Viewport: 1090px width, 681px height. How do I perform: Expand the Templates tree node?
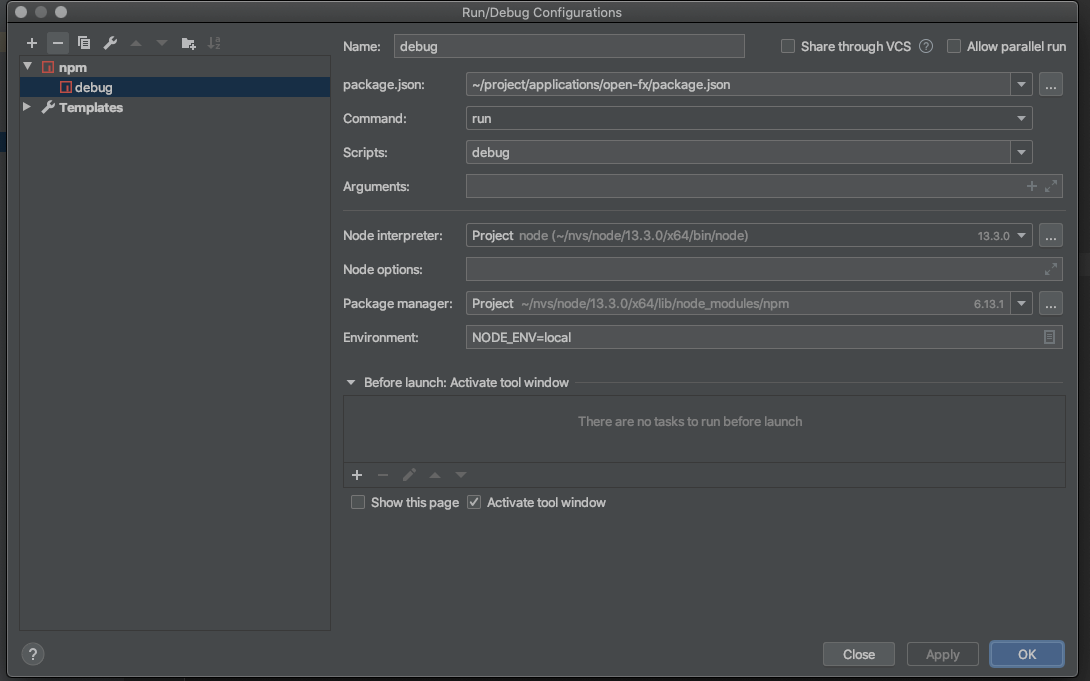[27, 107]
